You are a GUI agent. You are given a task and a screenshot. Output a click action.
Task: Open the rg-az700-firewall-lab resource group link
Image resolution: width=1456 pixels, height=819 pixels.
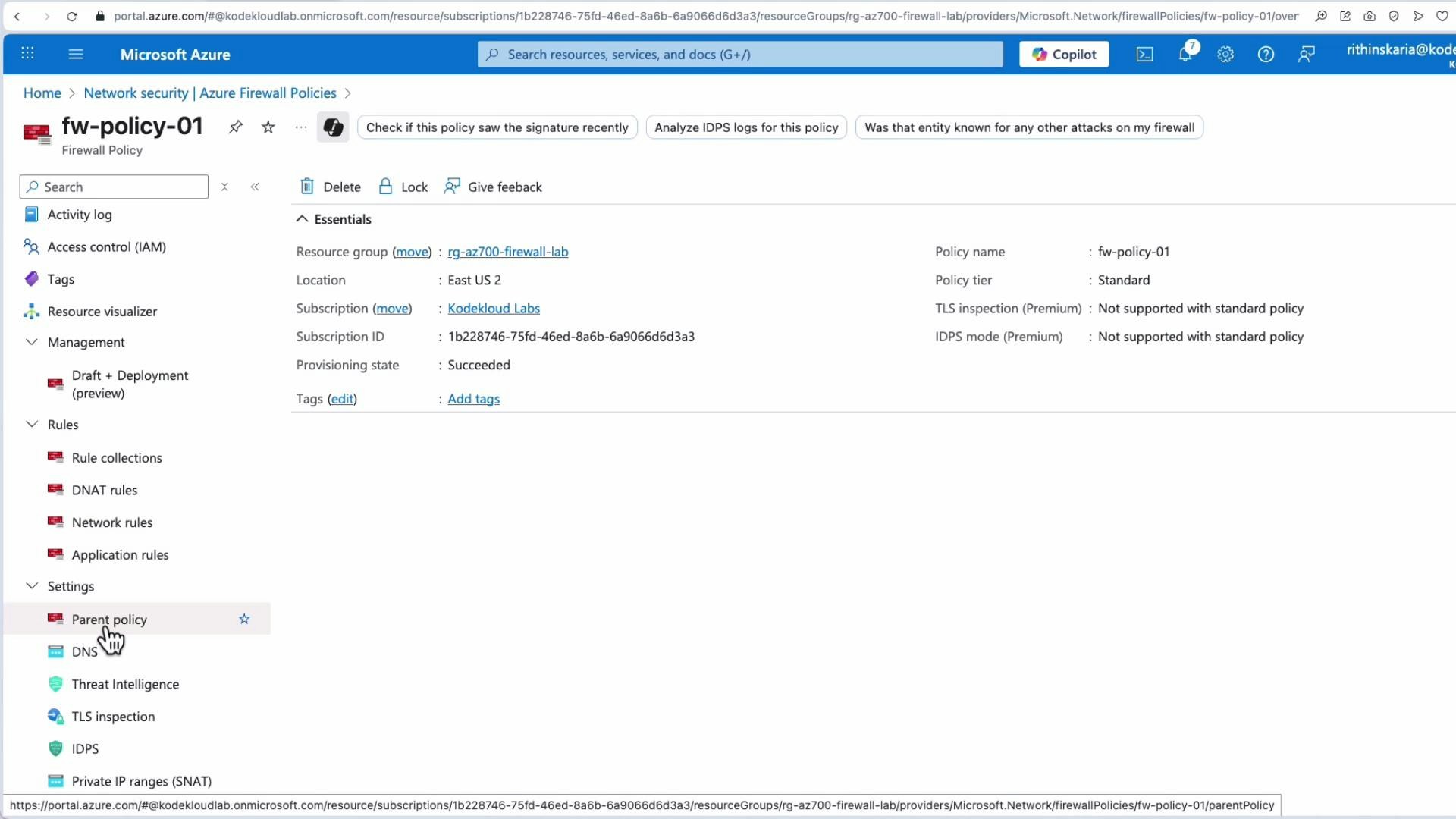507,252
